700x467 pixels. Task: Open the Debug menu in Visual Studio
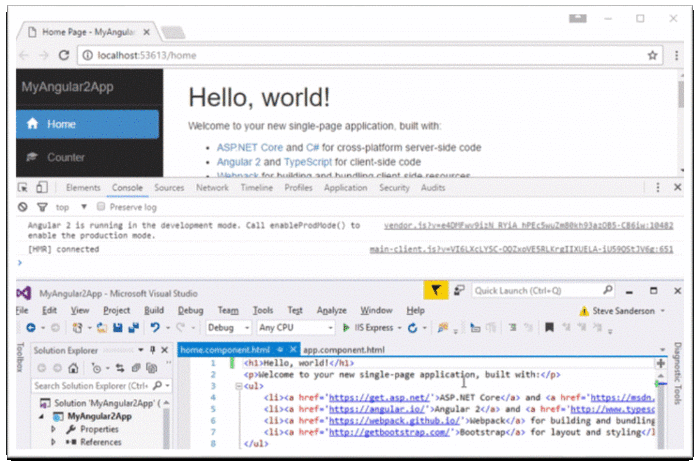tap(191, 310)
